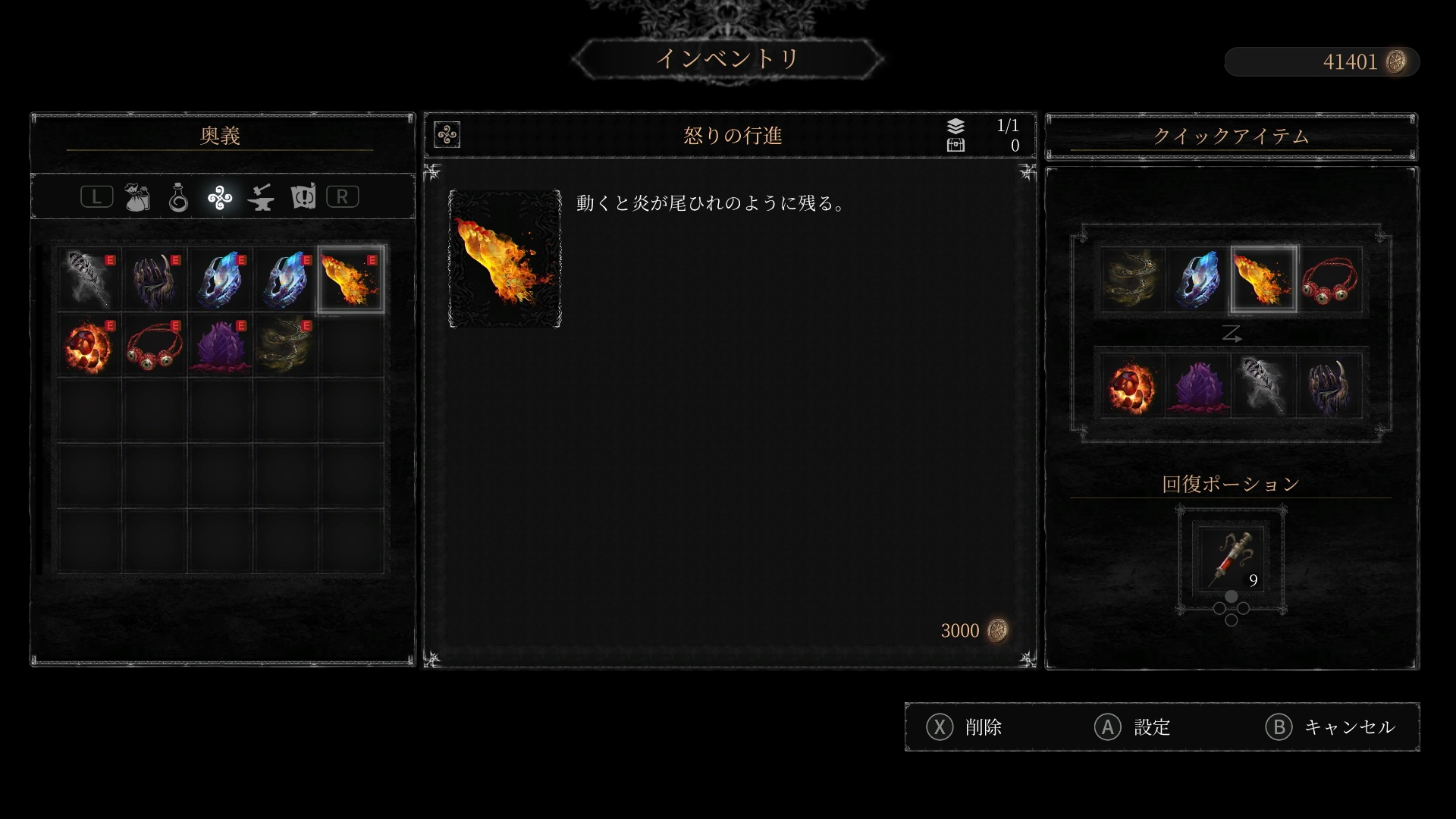Click the R shoulder tab switch
The image size is (1456, 819).
[x=342, y=197]
